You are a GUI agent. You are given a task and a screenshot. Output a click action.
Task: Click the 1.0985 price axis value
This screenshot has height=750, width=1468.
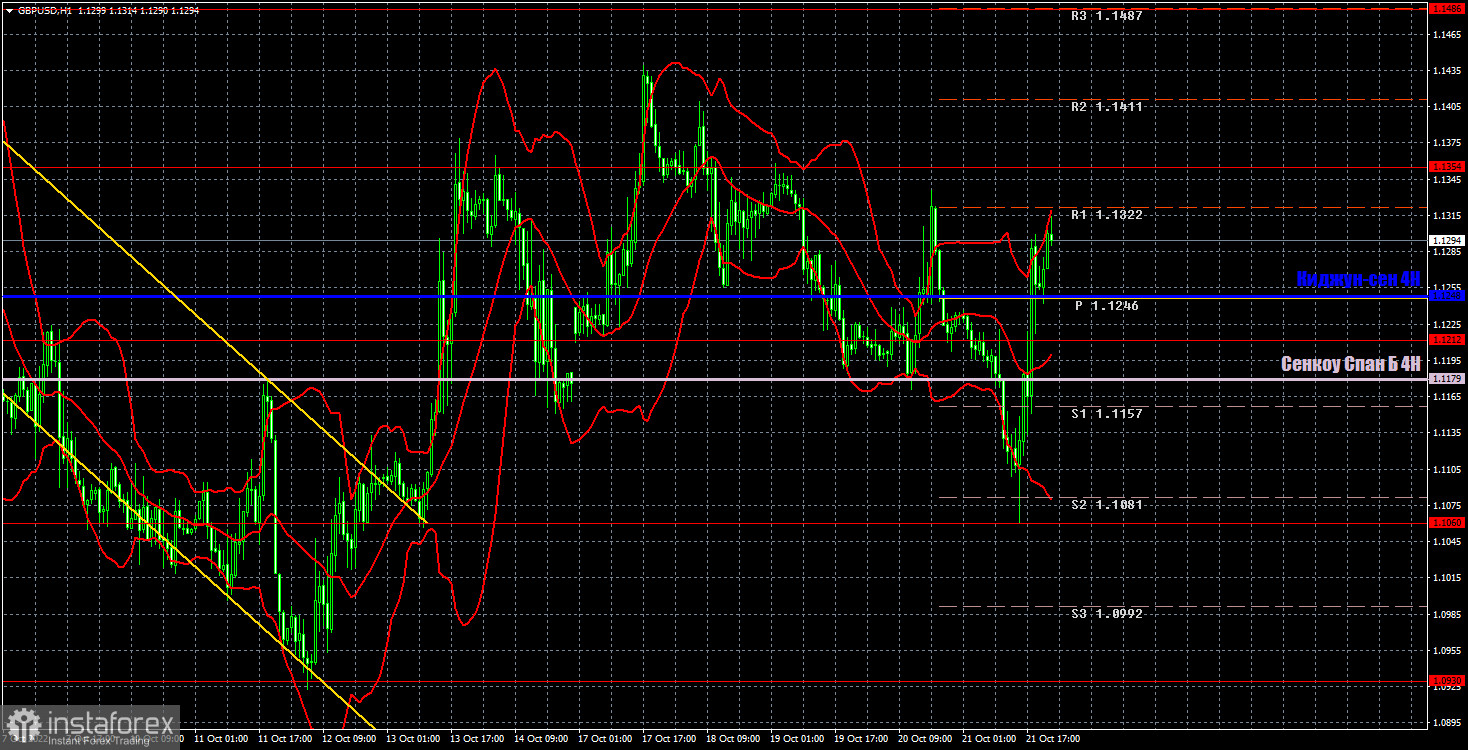point(1447,614)
